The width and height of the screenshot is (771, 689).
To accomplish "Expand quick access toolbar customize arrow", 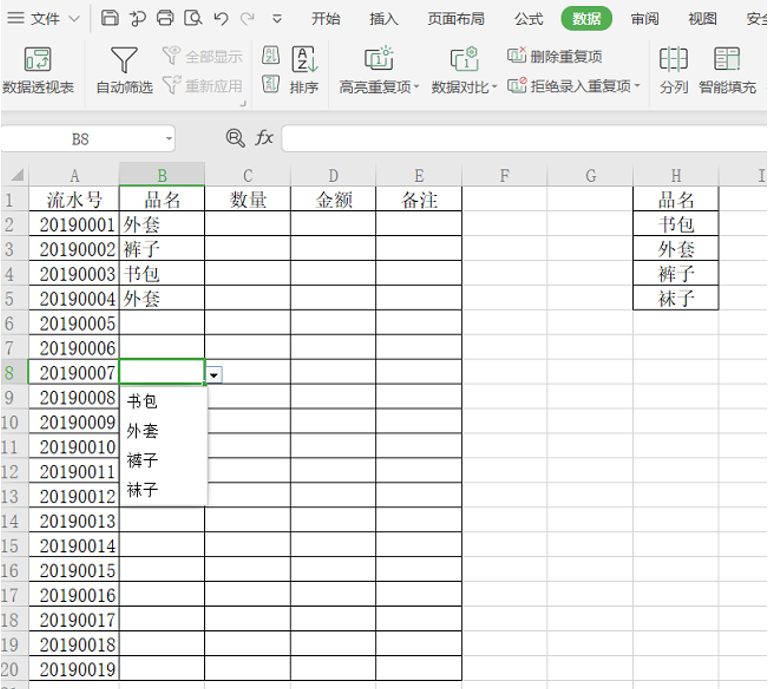I will (277, 19).
